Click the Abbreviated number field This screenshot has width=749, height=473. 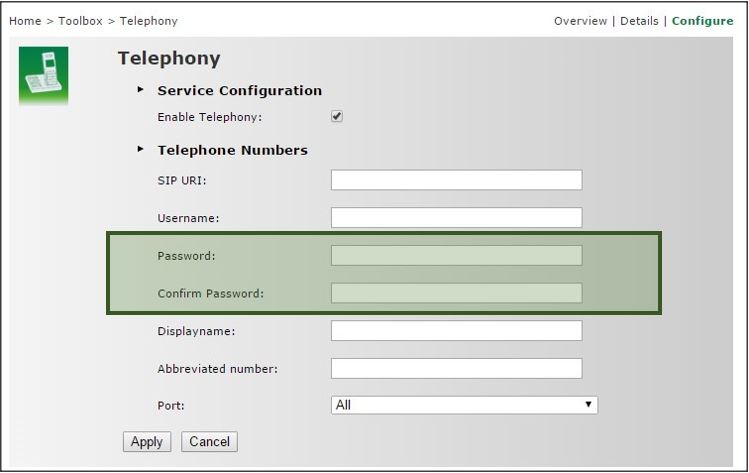[x=456, y=368]
